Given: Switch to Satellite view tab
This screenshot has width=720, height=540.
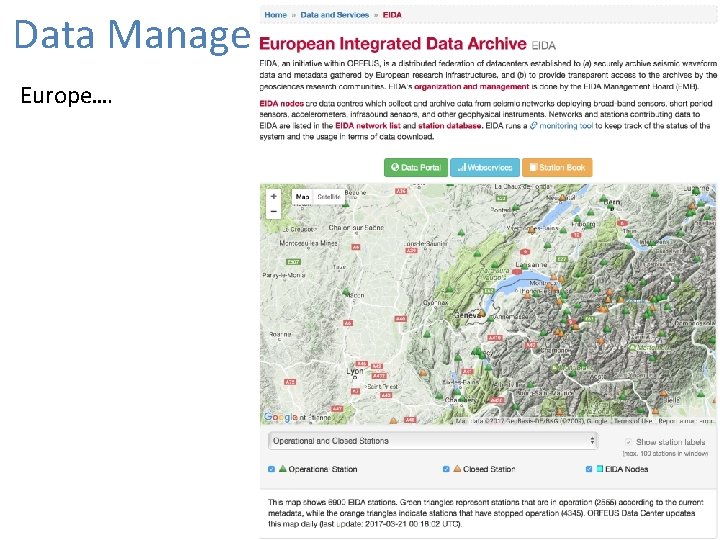Looking at the screenshot, I should tap(328, 197).
